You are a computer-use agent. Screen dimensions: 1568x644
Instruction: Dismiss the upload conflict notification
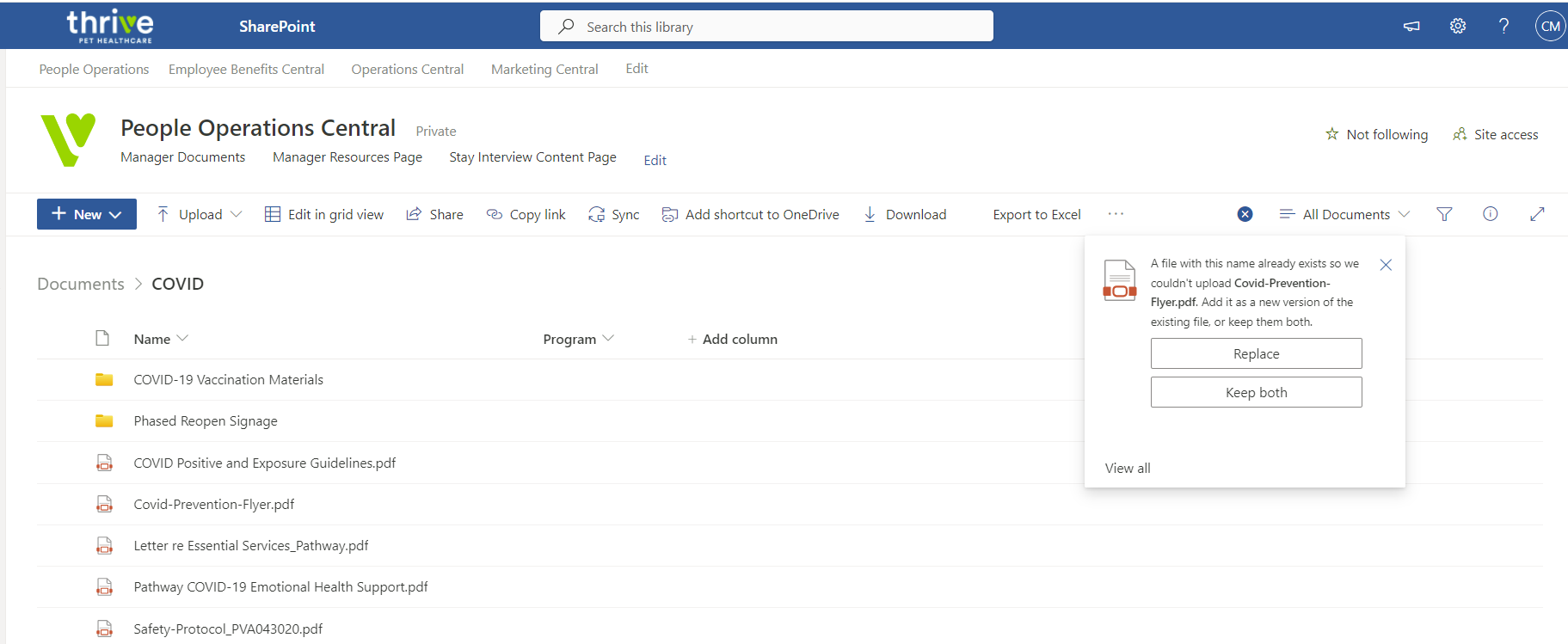(x=1385, y=265)
